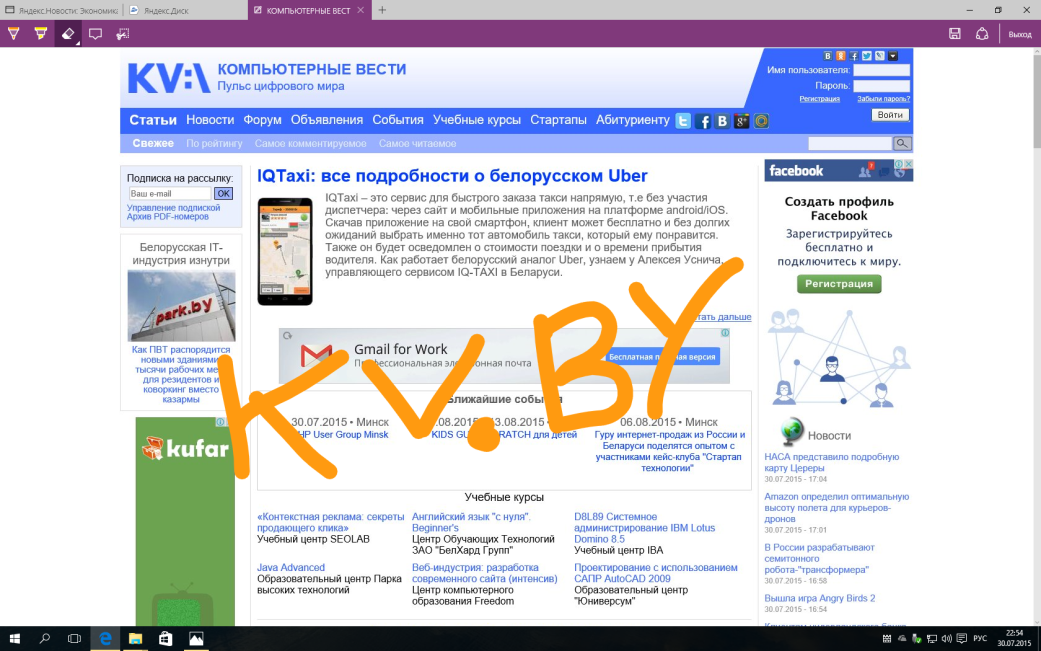
Task: Share via Twitter icon above login form
Action: tap(866, 56)
